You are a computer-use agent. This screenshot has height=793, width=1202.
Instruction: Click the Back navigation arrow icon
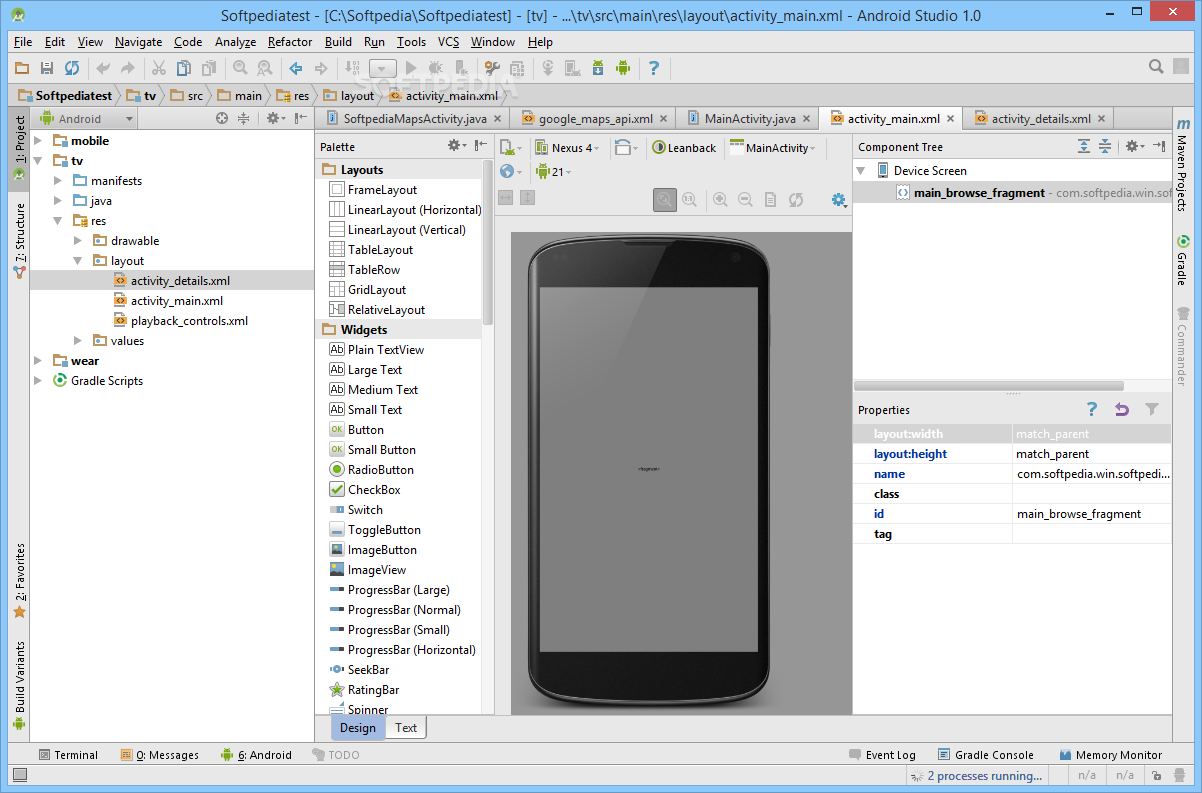[x=296, y=68]
